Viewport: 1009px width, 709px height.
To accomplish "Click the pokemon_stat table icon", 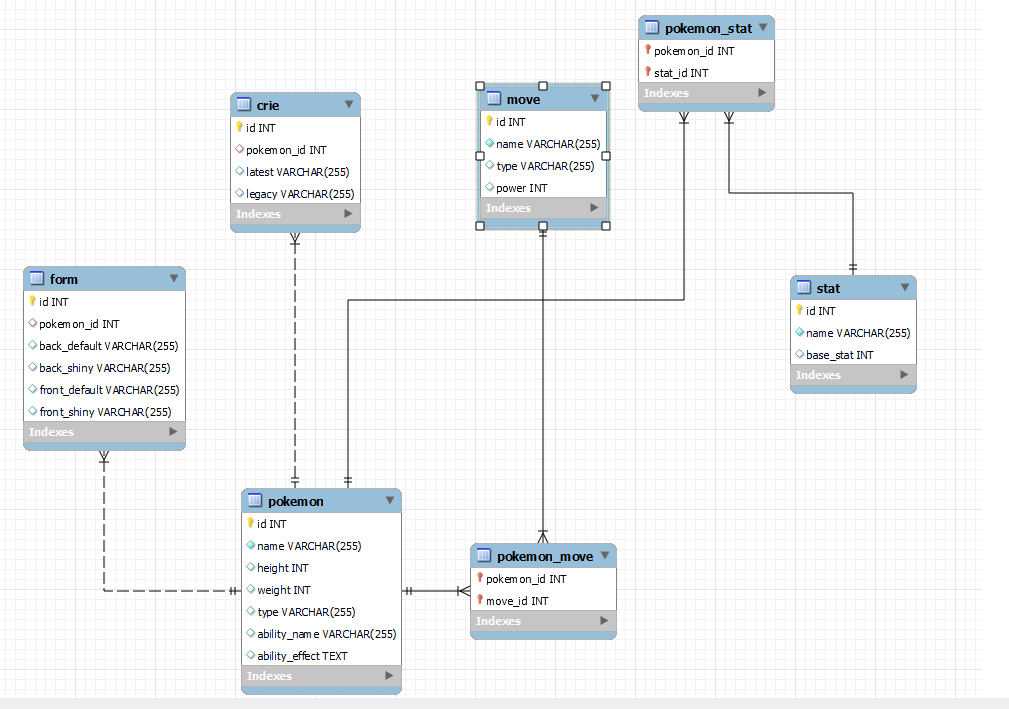I will click(x=652, y=28).
